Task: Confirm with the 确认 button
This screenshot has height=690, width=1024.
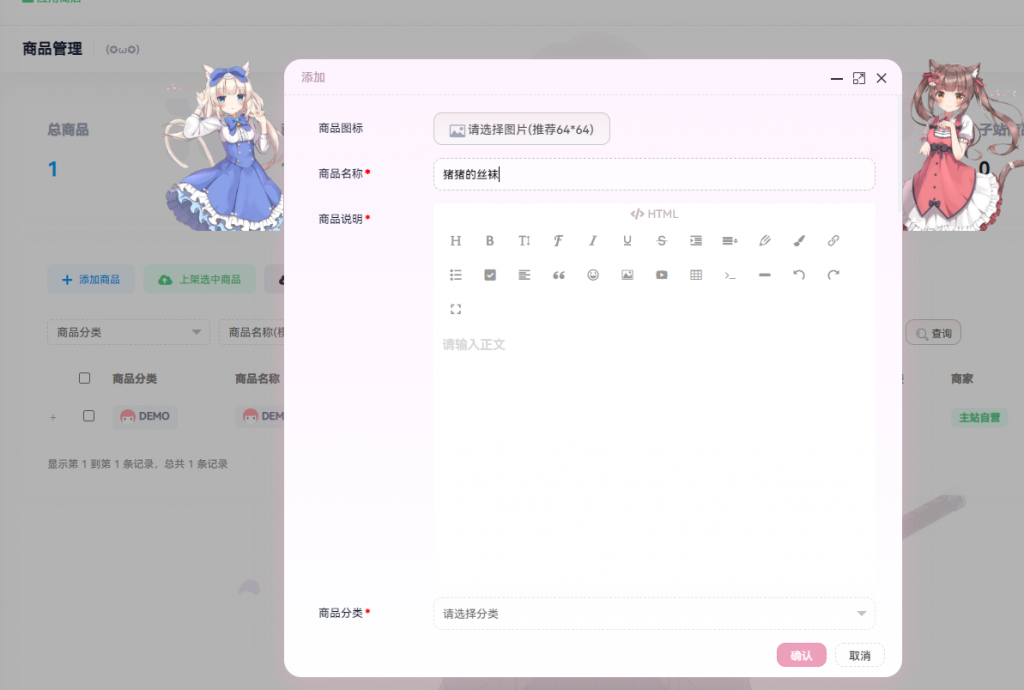Action: tap(801, 655)
